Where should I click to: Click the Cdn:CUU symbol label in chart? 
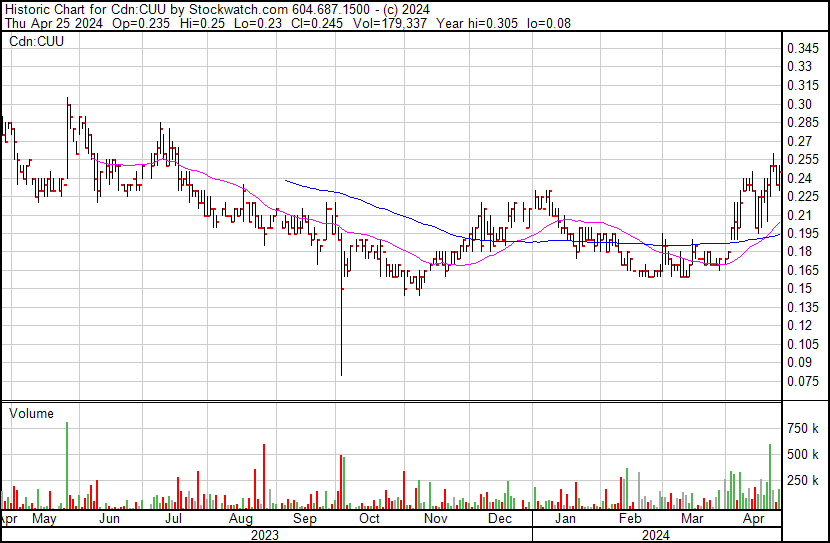click(37, 41)
